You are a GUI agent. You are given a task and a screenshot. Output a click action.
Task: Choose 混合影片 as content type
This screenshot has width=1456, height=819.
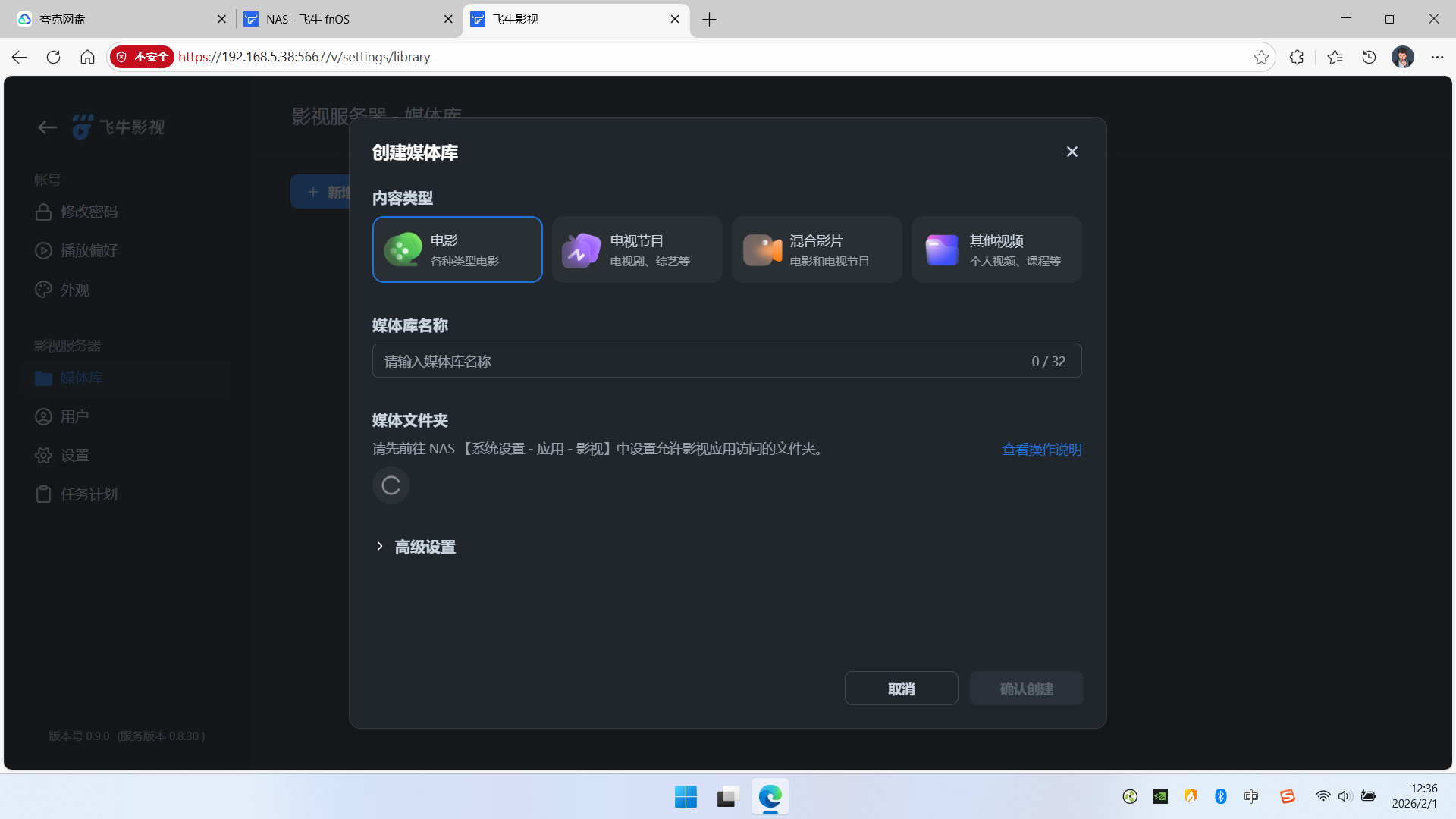click(x=817, y=249)
